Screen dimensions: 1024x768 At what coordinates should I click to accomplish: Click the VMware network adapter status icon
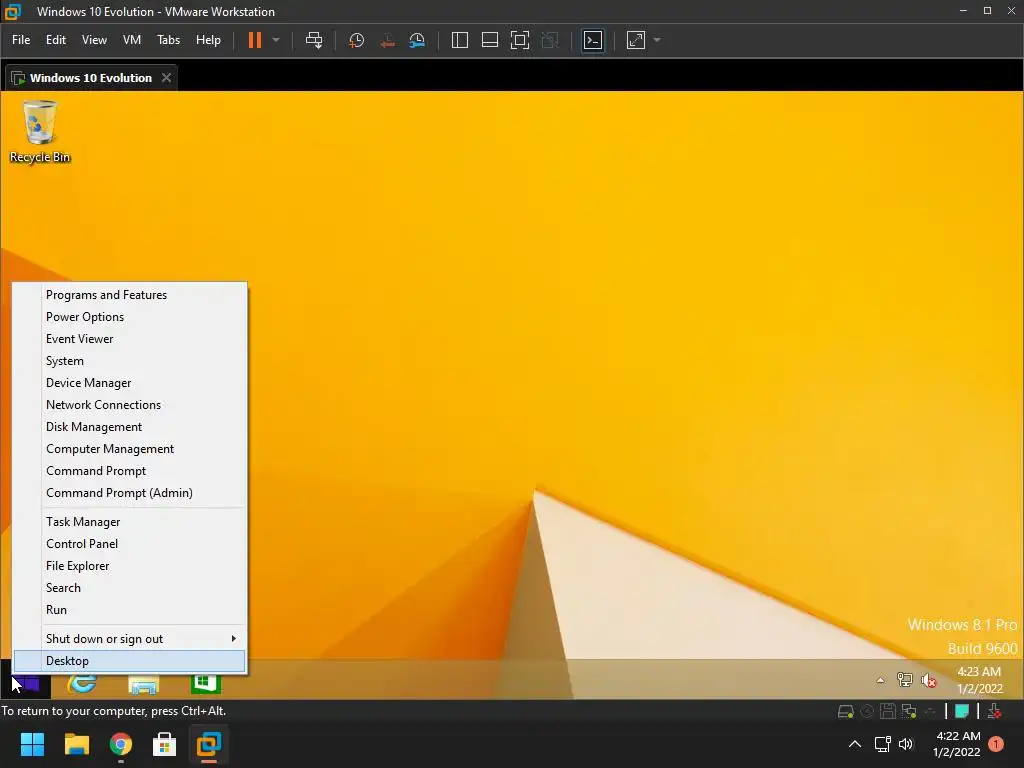point(909,711)
